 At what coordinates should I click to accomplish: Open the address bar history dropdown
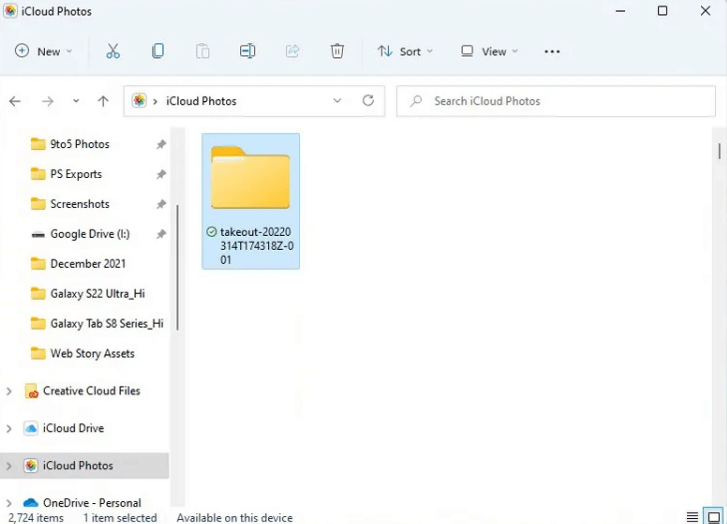tap(338, 101)
